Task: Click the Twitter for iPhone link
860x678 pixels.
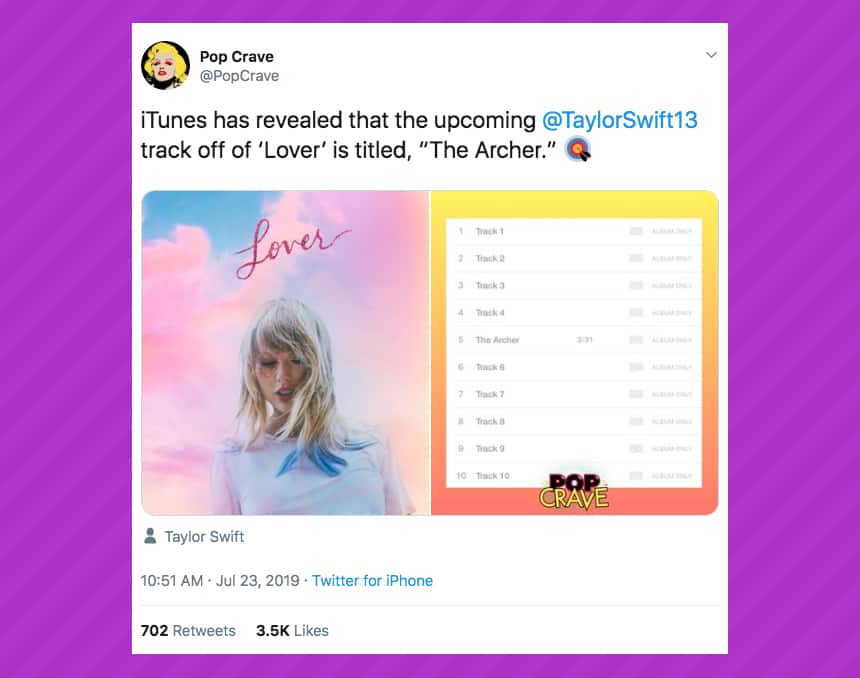Action: pos(372,580)
